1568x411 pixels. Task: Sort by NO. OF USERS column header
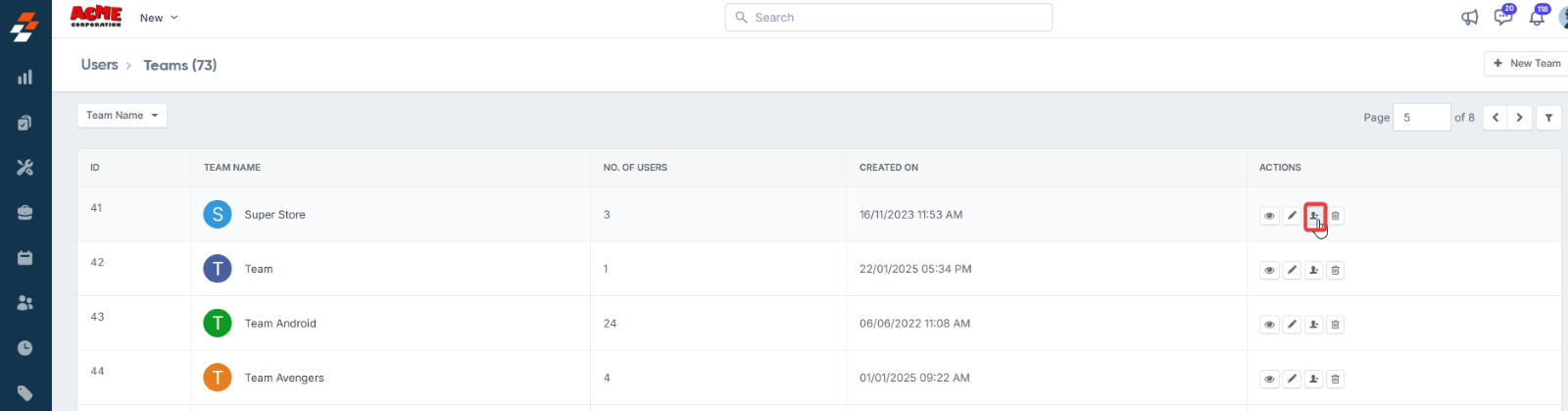click(x=635, y=168)
